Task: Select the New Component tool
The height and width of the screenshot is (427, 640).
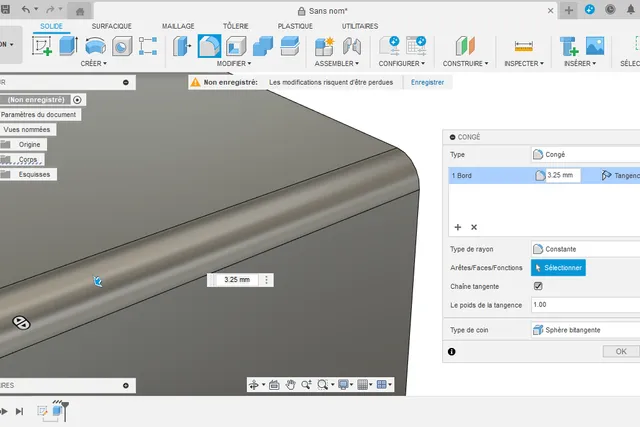Action: 324,46
